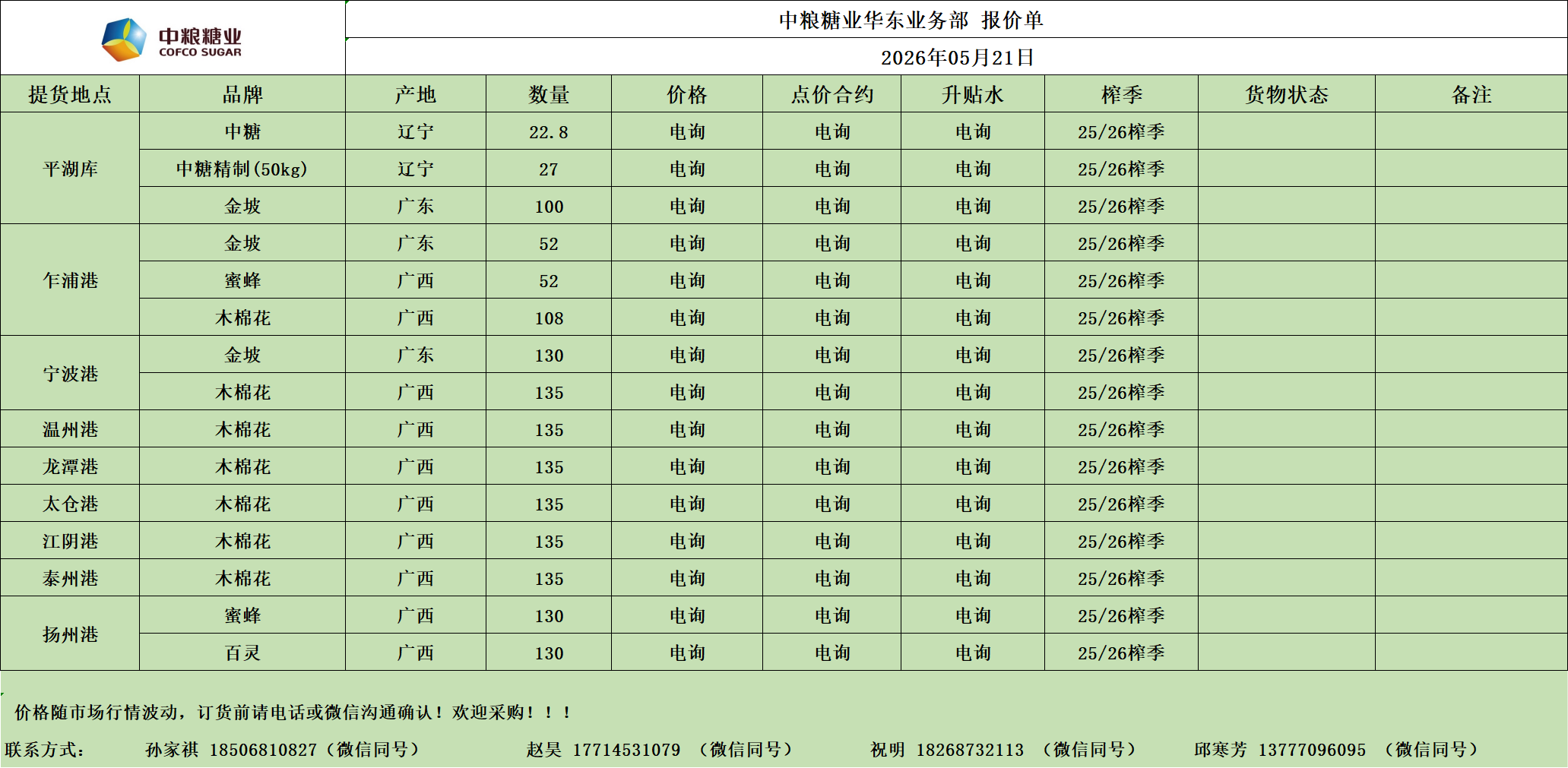The width and height of the screenshot is (1568, 768).
Task: Select the date cell 2026年05月21日
Action: (x=956, y=57)
